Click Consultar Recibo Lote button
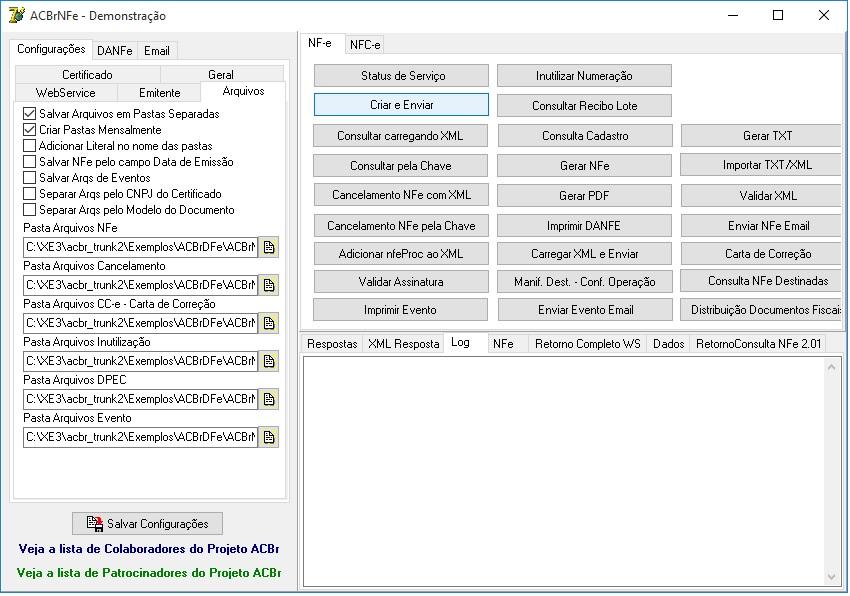Image resolution: width=850 pixels, height=596 pixels. tap(584, 106)
